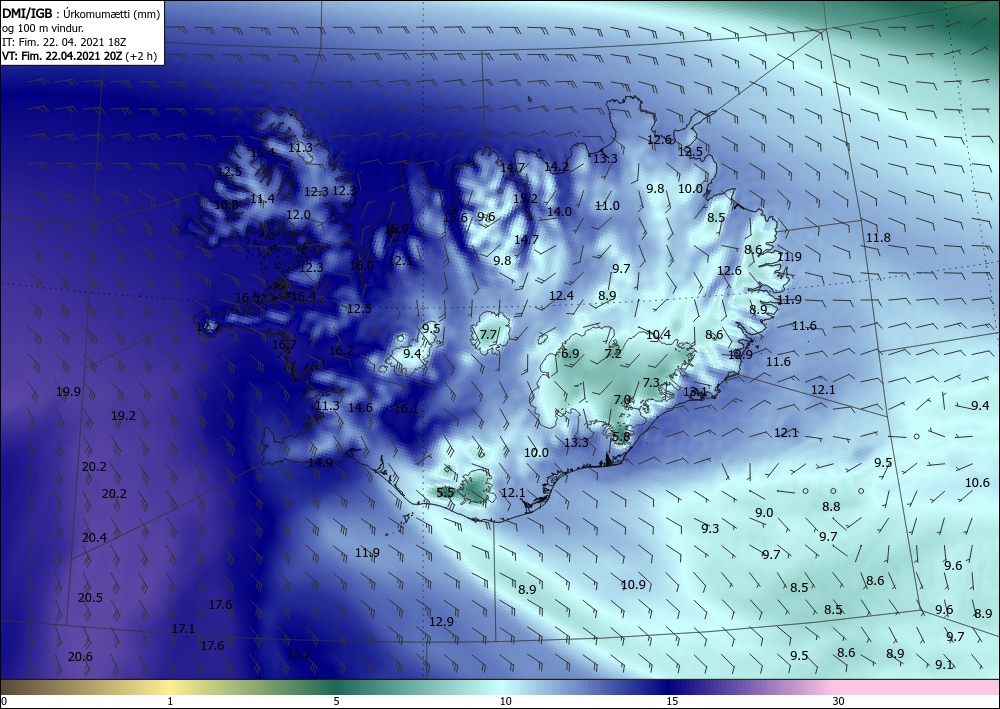Click the 'og 100 m vindur.' subtitle line
Viewport: 1000px width, 709px height.
pyautogui.click(x=43, y=29)
